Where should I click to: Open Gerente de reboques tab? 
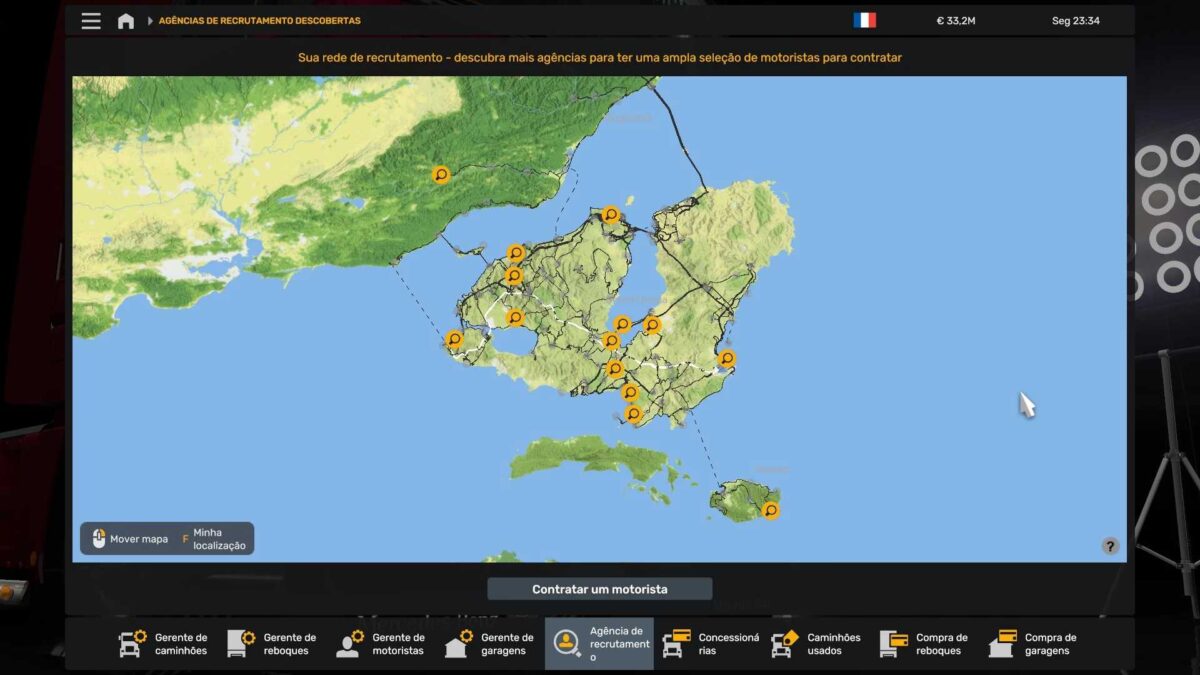[x=273, y=644]
